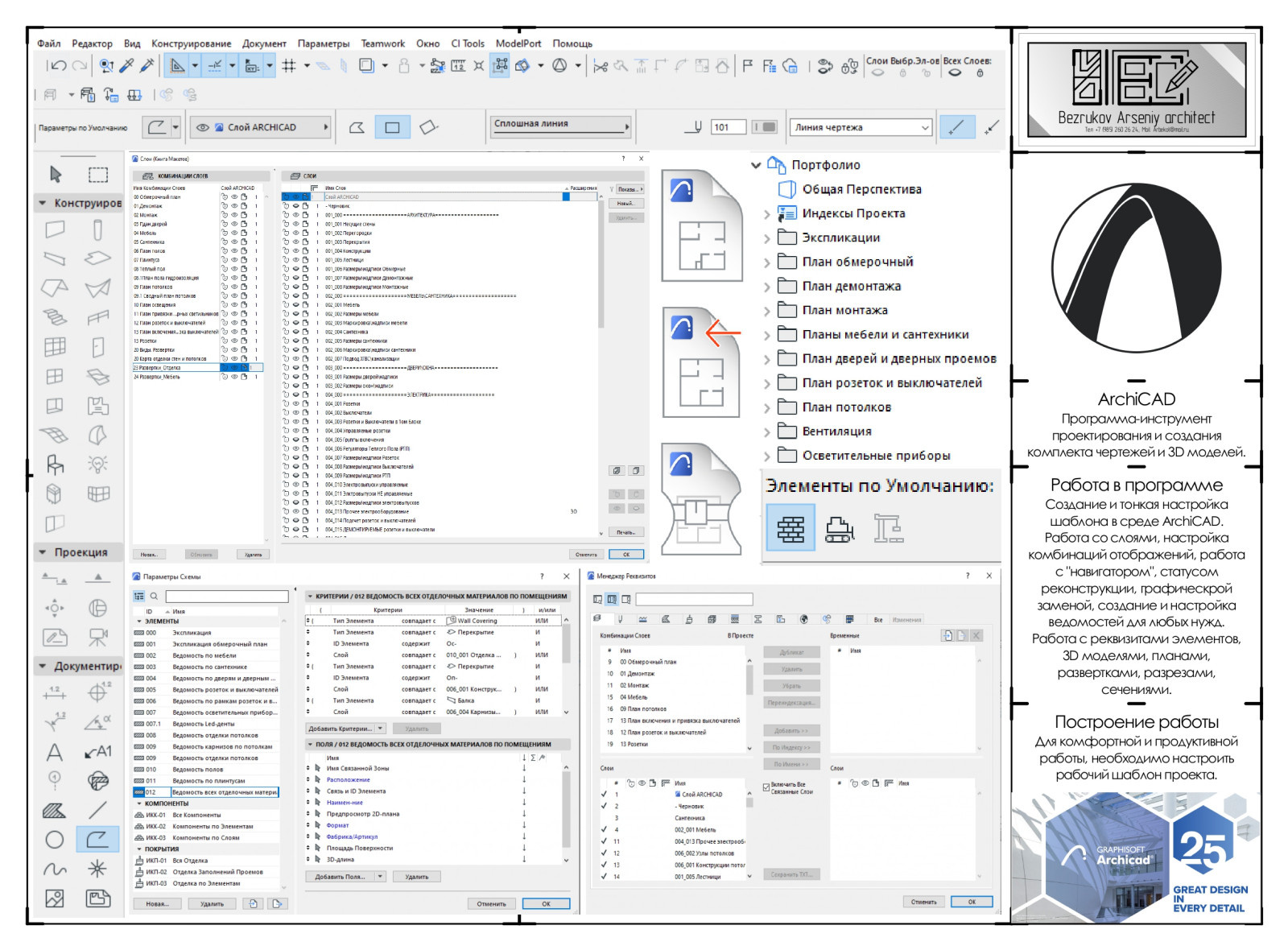Select the Label tool A1 icon
Viewport: 1288px width, 950px height.
[x=98, y=752]
